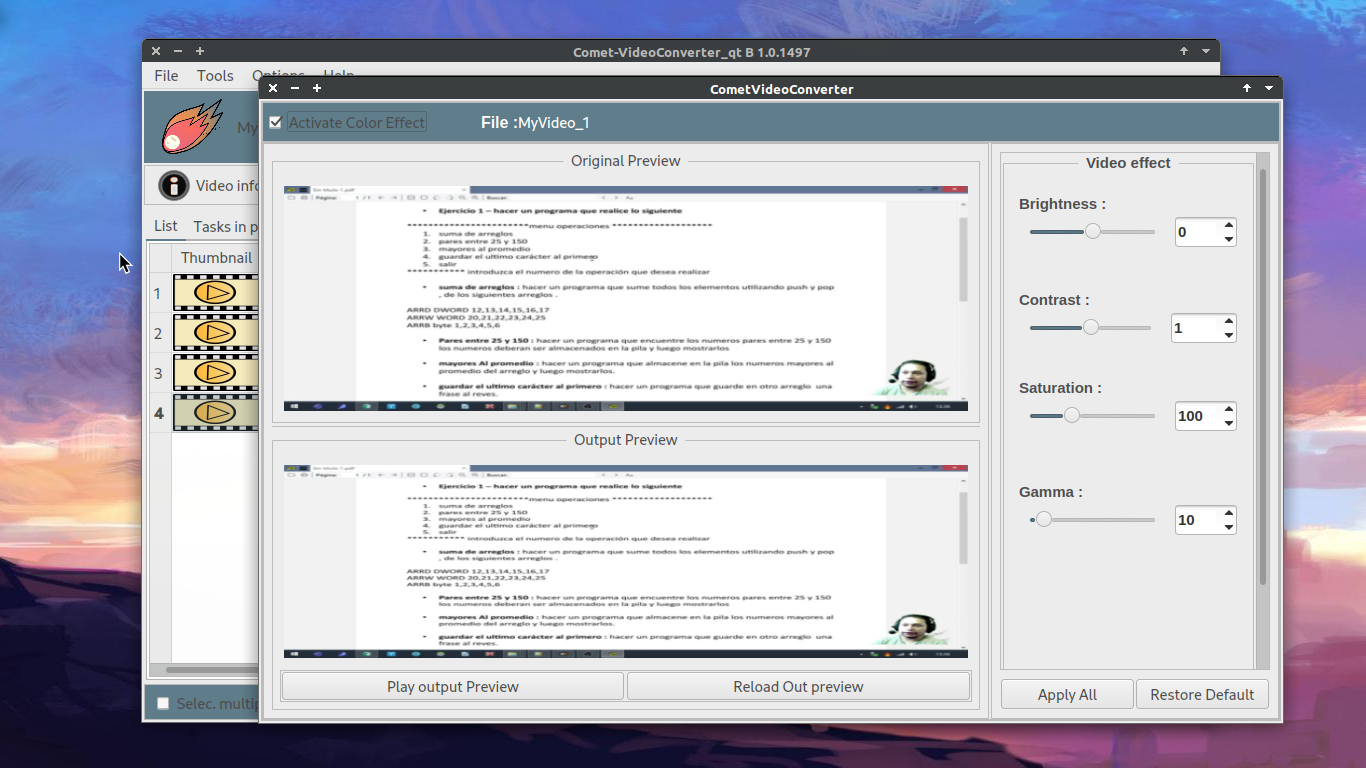Screen dimensions: 1366x768
Task: Click the Gamma value field showing 10
Action: click(x=1198, y=520)
